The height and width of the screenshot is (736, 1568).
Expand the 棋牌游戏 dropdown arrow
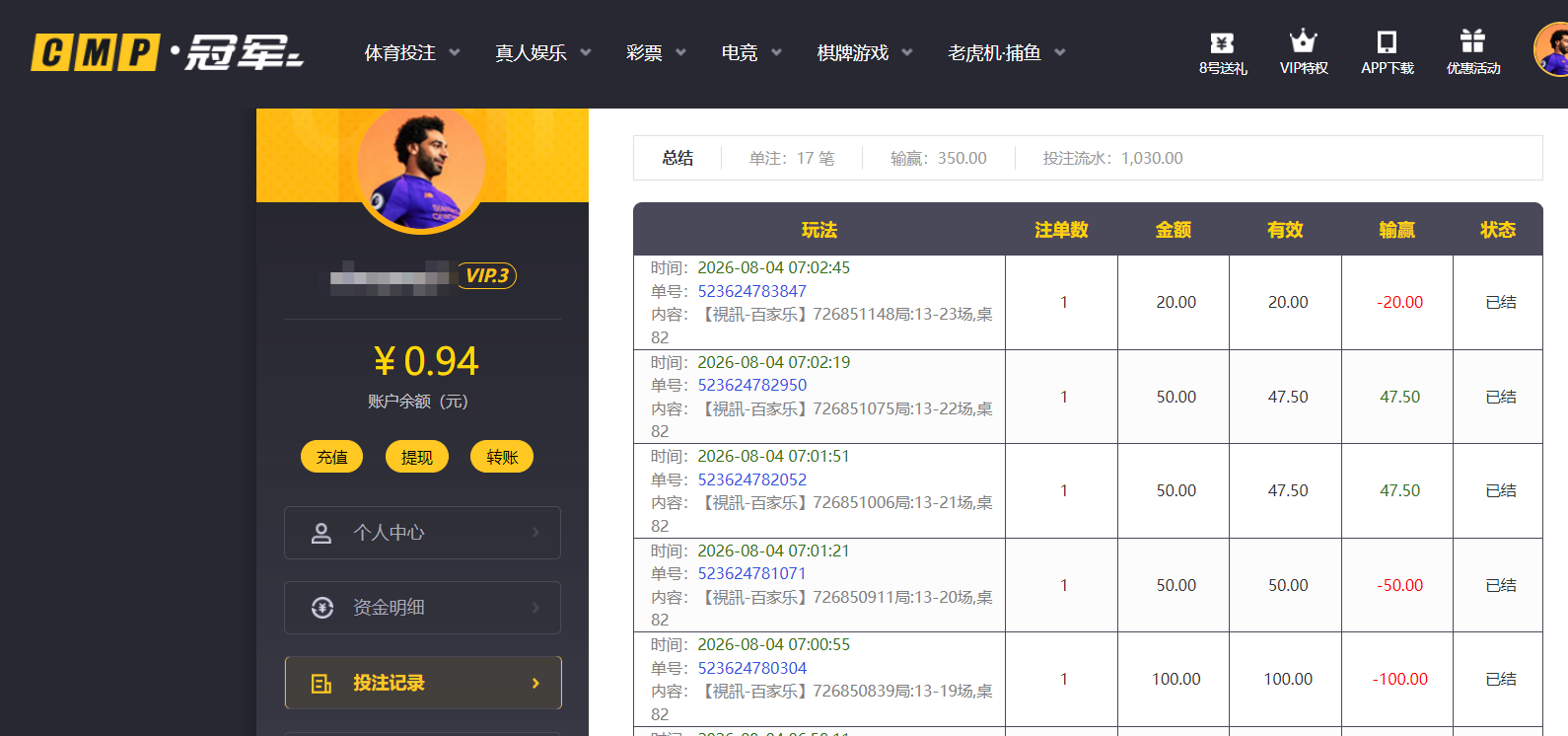907,52
